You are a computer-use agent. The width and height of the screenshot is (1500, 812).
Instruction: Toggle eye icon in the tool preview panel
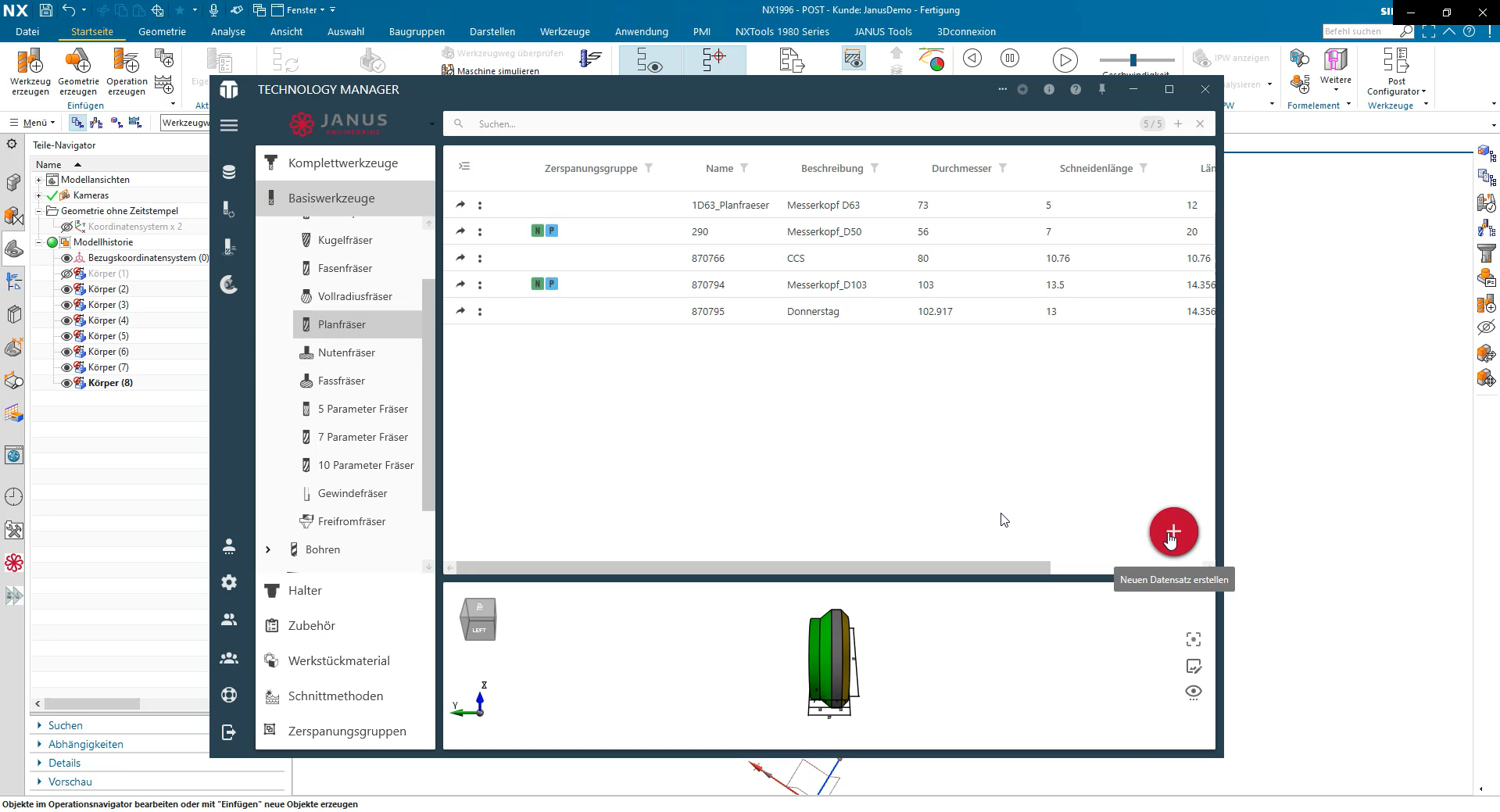(1194, 692)
